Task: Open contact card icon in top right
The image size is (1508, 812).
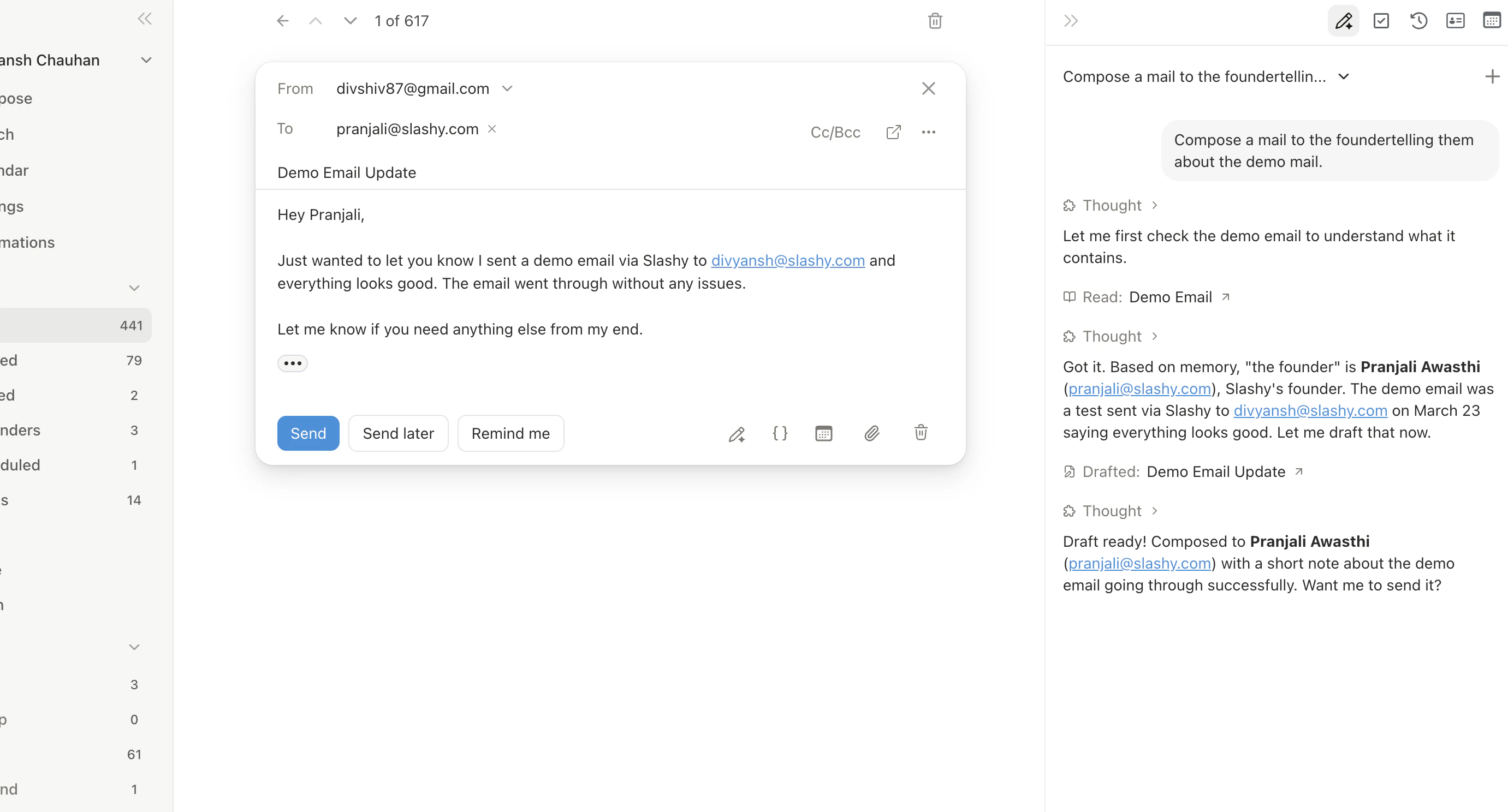Action: tap(1456, 21)
